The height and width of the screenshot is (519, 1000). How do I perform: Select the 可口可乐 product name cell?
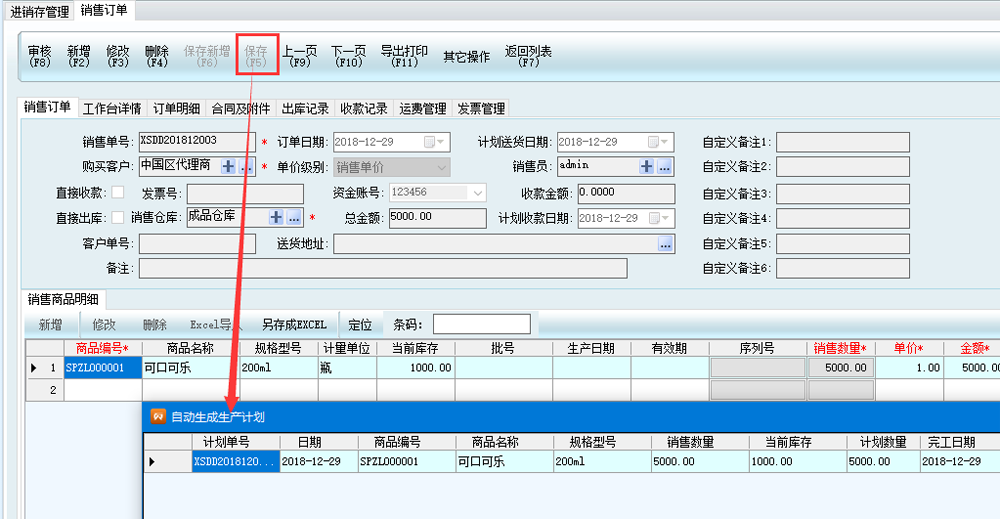pos(190,368)
